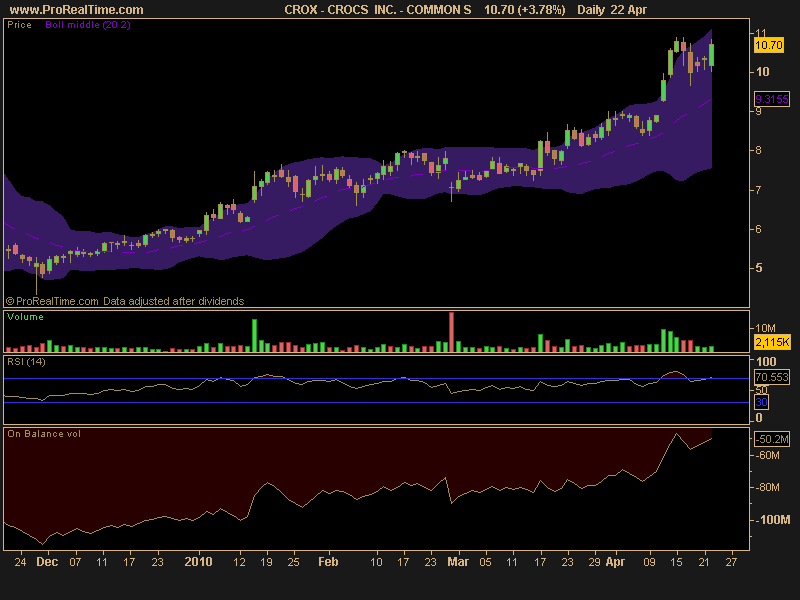Click the 2,115K volume value tag
Image resolution: width=800 pixels, height=600 pixels.
772,342
